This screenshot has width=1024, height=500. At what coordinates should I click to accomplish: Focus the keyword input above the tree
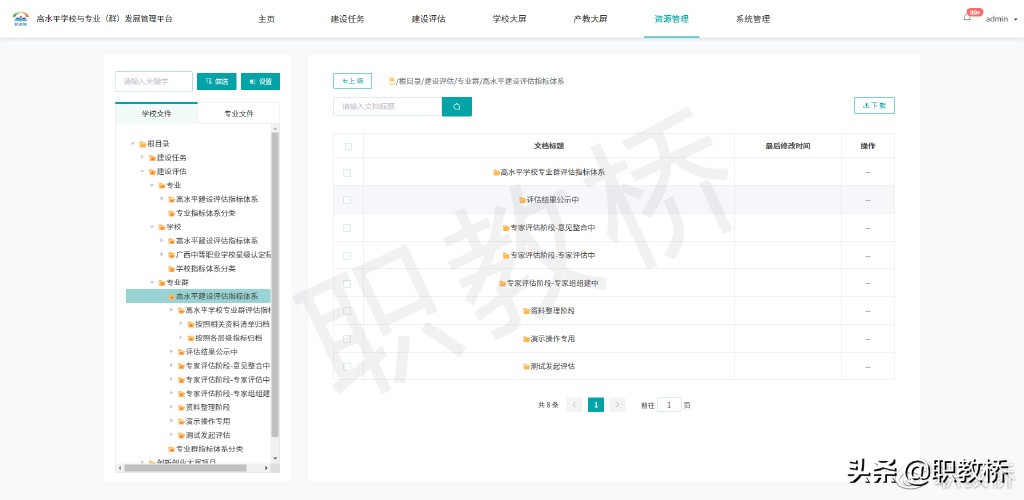[154, 82]
